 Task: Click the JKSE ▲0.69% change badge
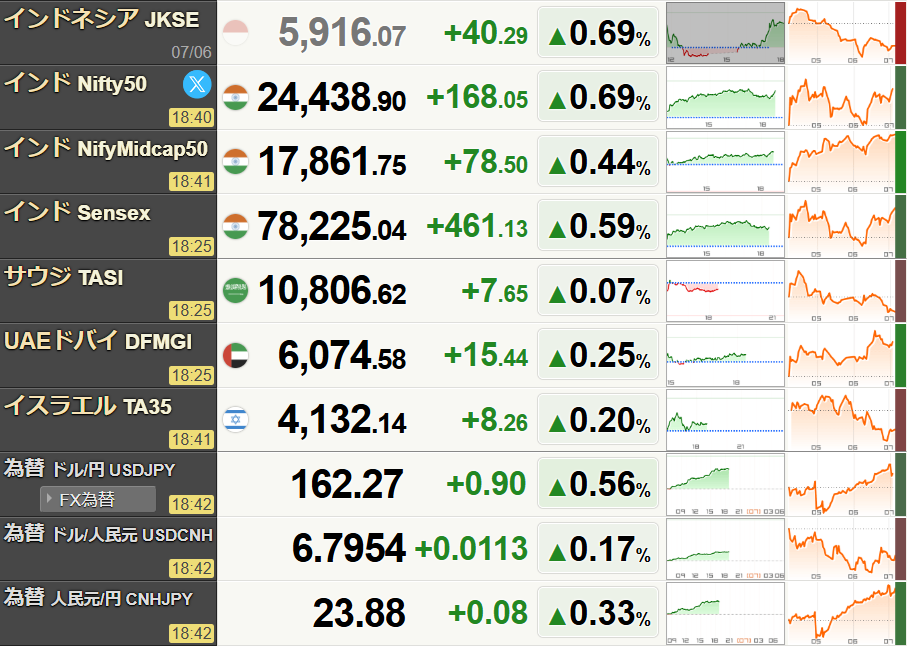click(598, 33)
